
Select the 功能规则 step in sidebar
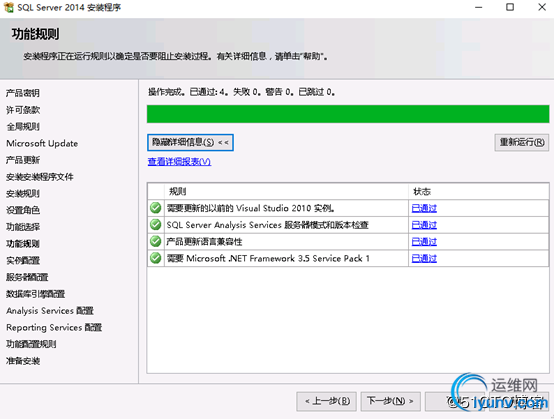pos(23,243)
